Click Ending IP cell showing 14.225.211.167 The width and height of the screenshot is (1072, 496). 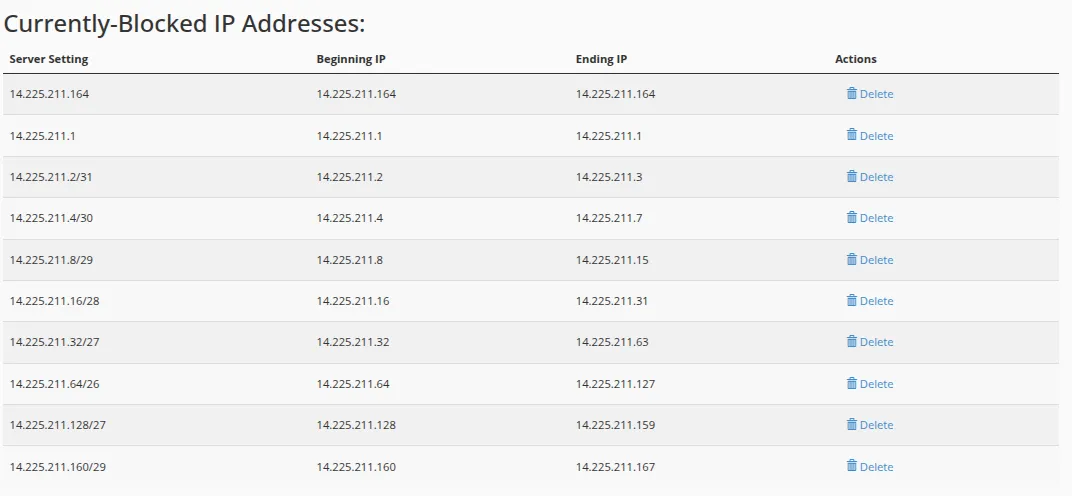pos(615,467)
